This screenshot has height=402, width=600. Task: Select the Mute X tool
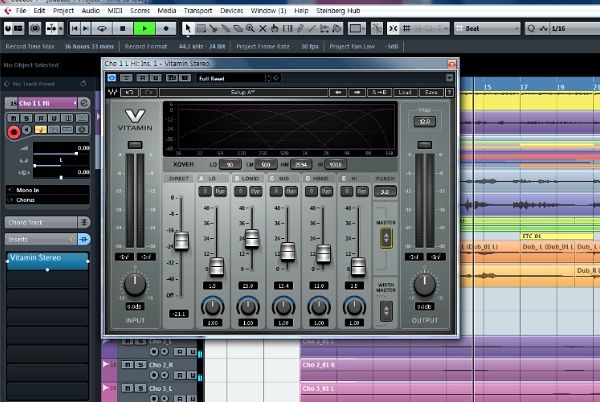pyautogui.click(x=262, y=28)
